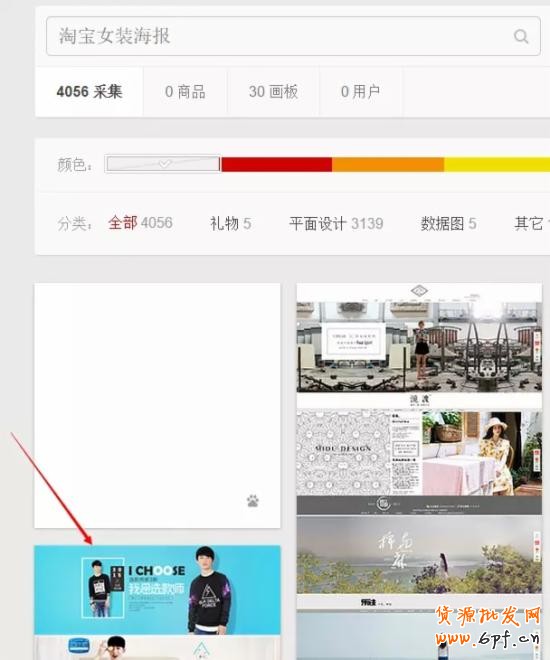Filter results by orange color
This screenshot has width=550, height=660.
point(388,164)
